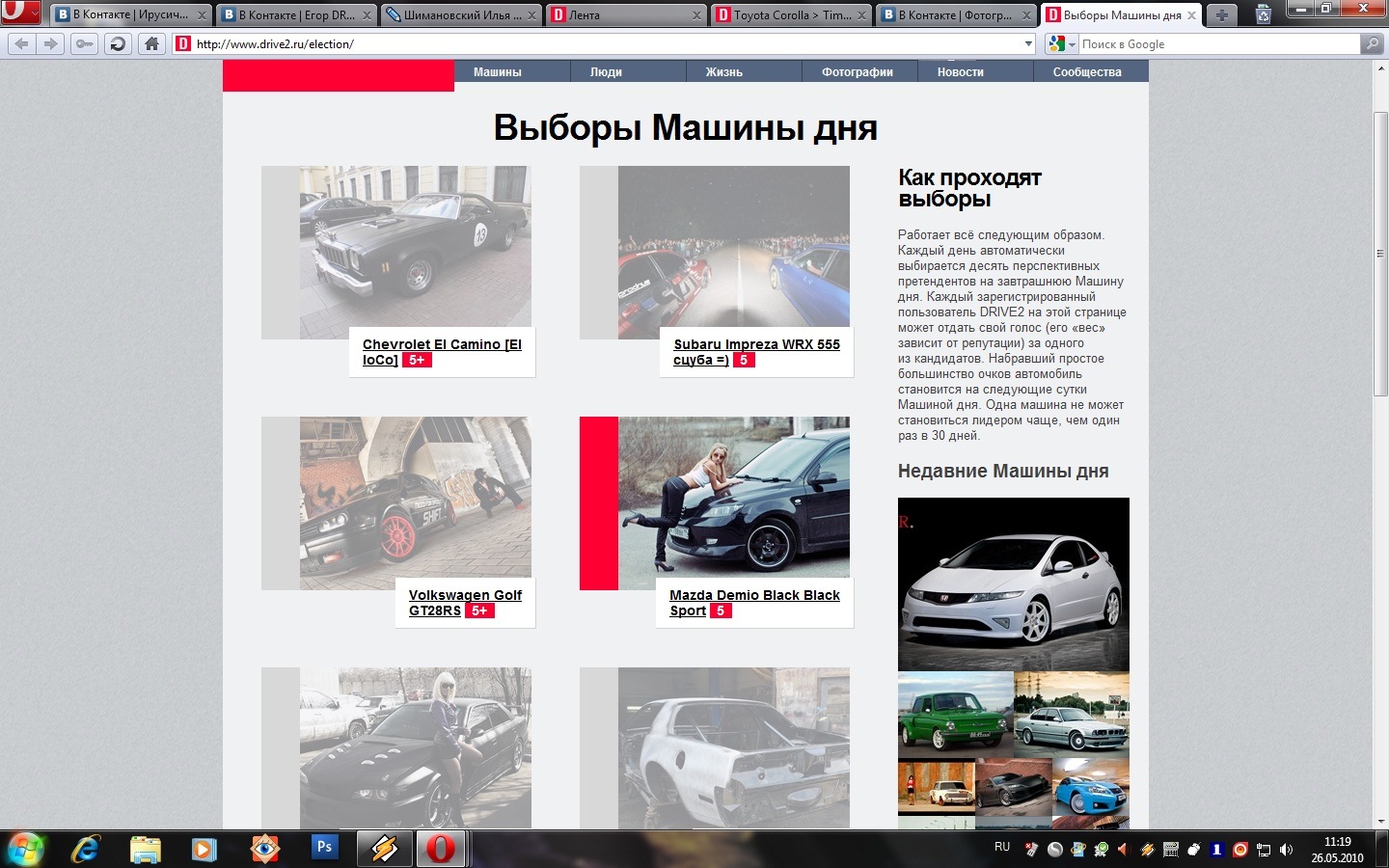Vote via the Chevrolet El Camino photo
This screenshot has width=1389, height=868.
(x=415, y=253)
